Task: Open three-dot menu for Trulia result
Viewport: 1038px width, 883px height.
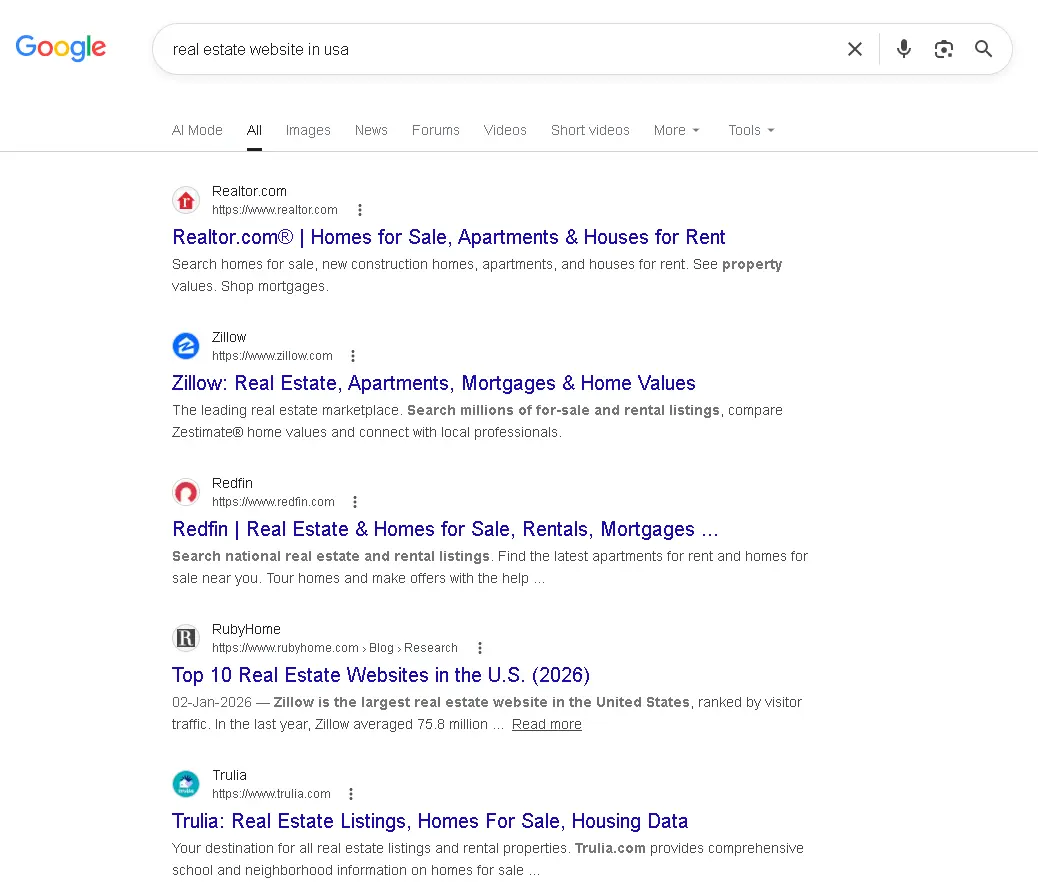Action: tap(351, 794)
